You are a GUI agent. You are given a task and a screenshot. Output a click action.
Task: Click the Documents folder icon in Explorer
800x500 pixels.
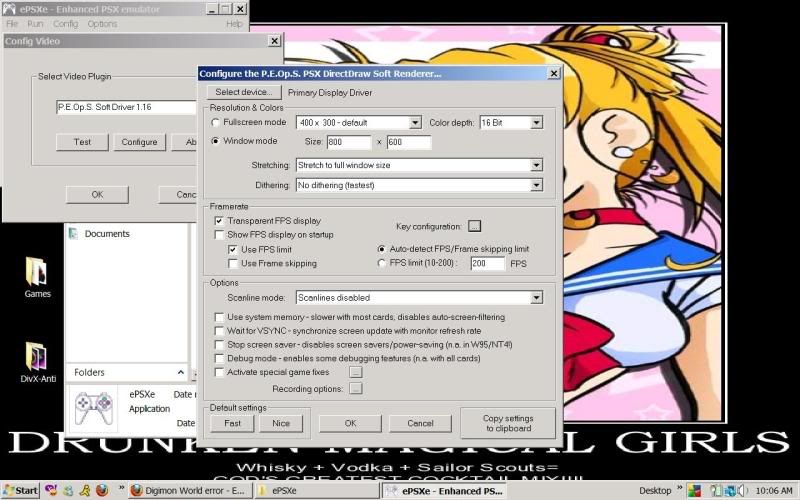pyautogui.click(x=73, y=234)
